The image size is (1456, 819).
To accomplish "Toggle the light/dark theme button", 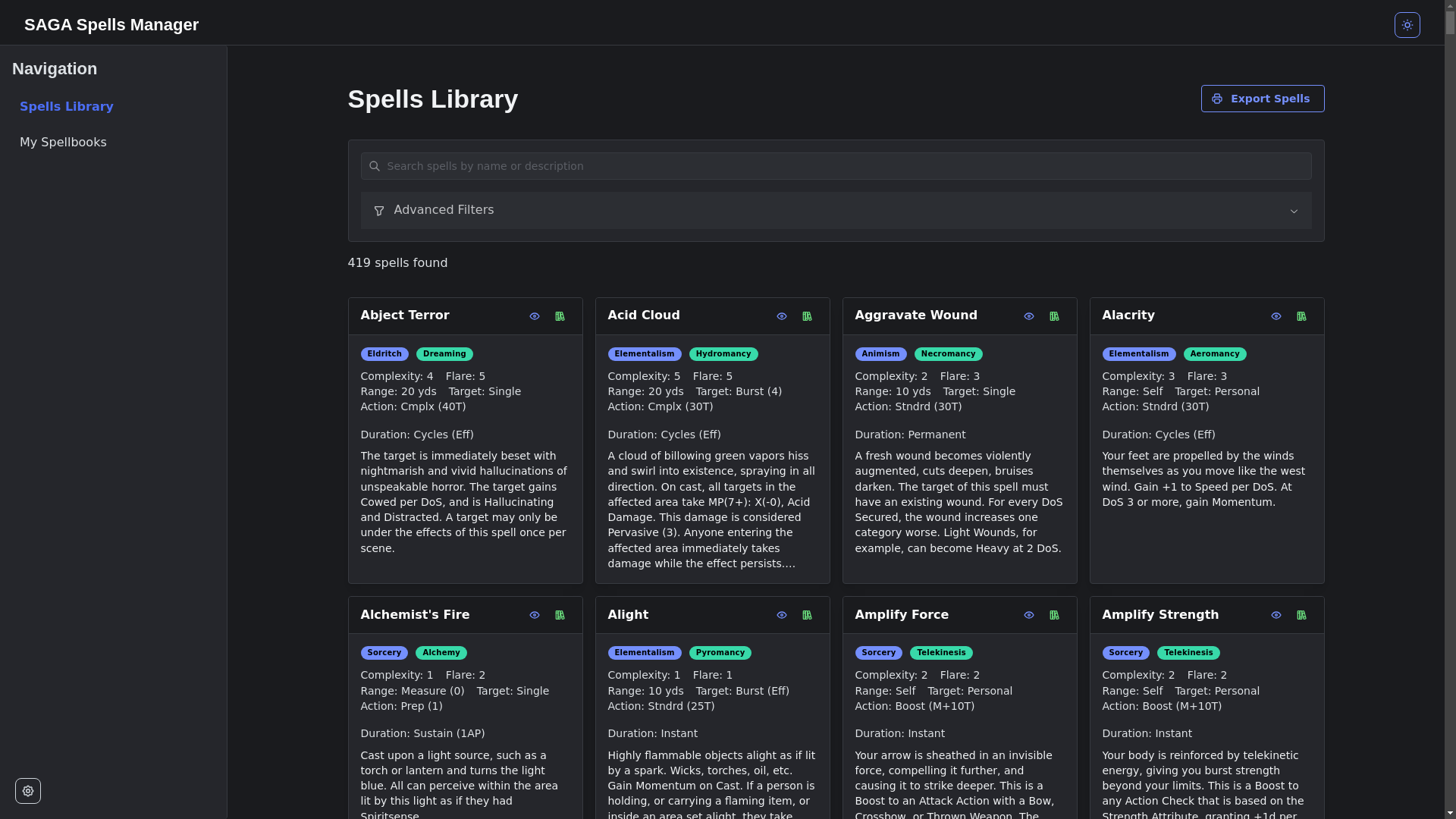I will pos(1407,25).
